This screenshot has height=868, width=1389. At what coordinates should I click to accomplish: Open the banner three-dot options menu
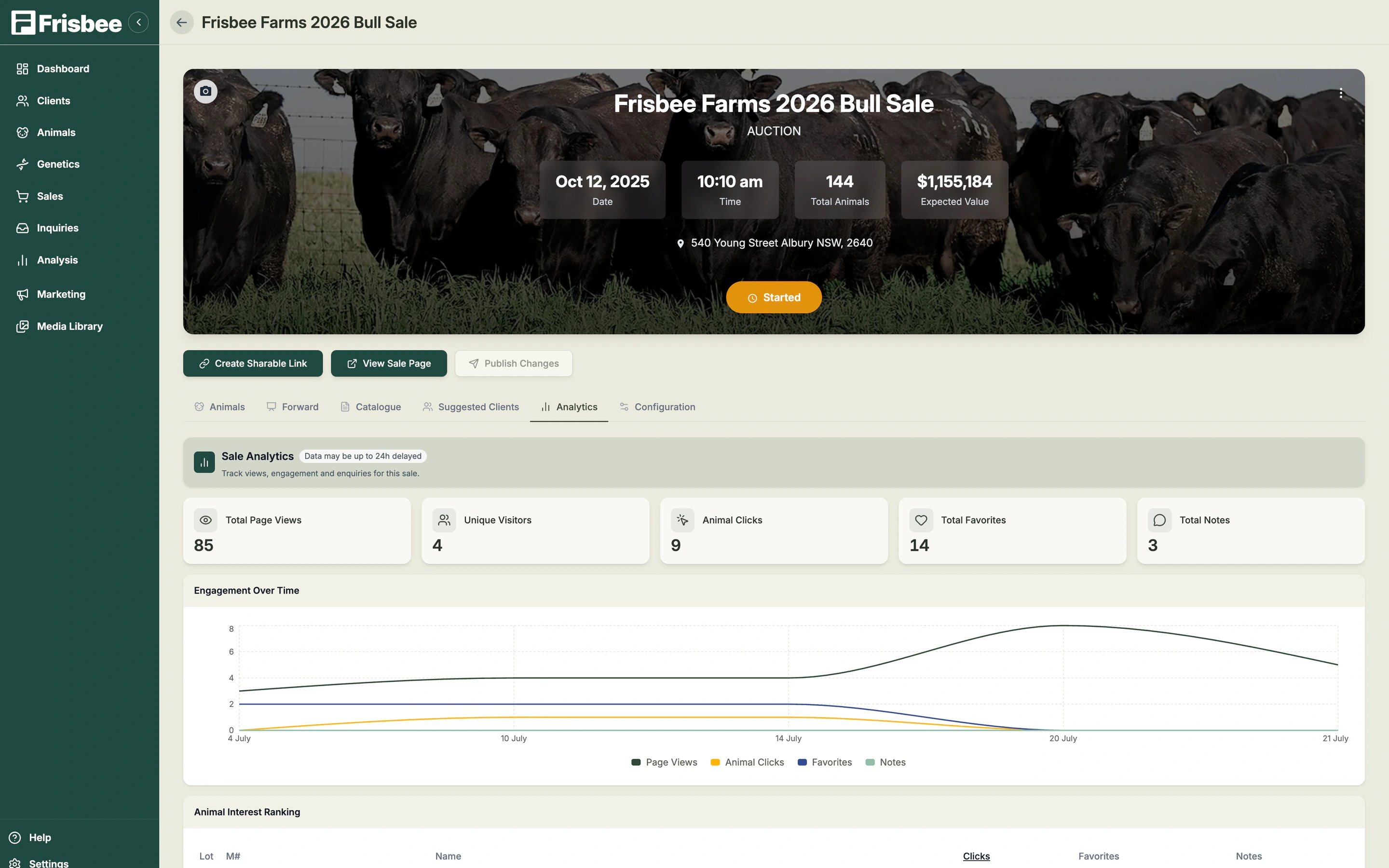point(1341,94)
